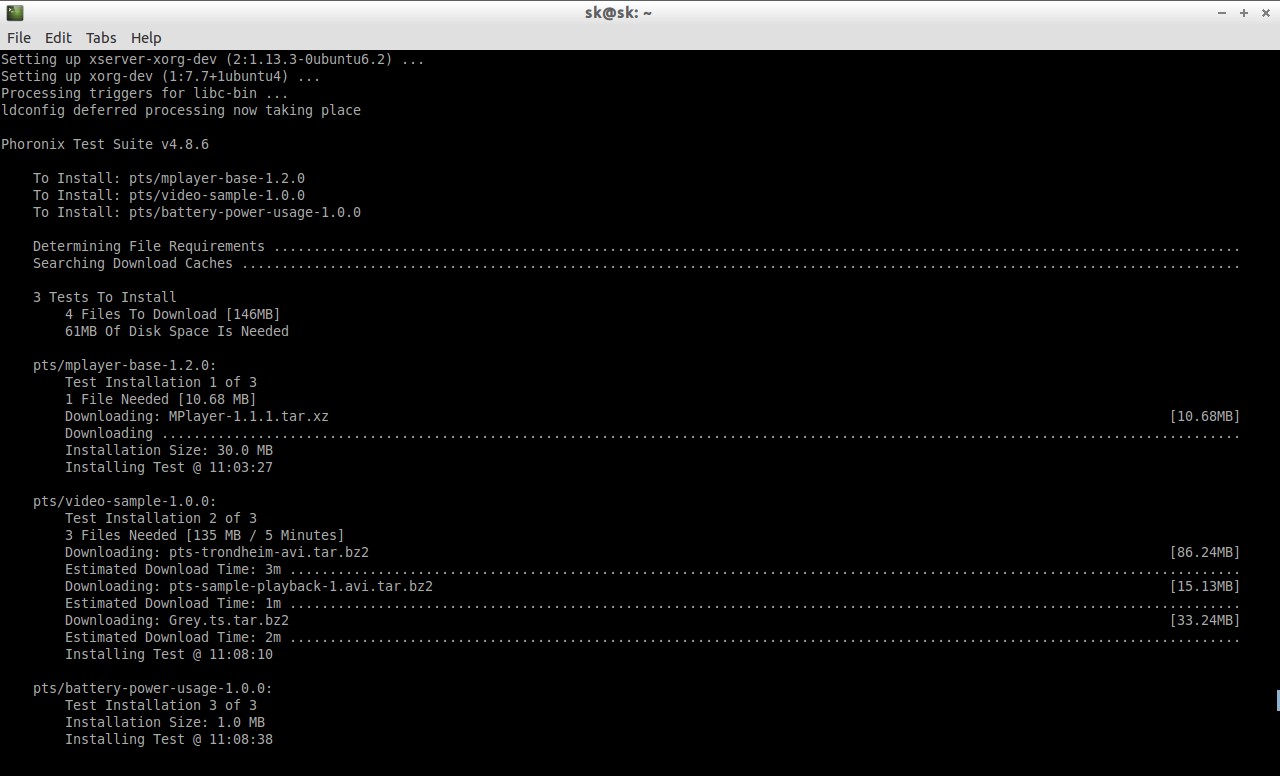Click the '[10.68MB]' size value

pyautogui.click(x=1205, y=416)
